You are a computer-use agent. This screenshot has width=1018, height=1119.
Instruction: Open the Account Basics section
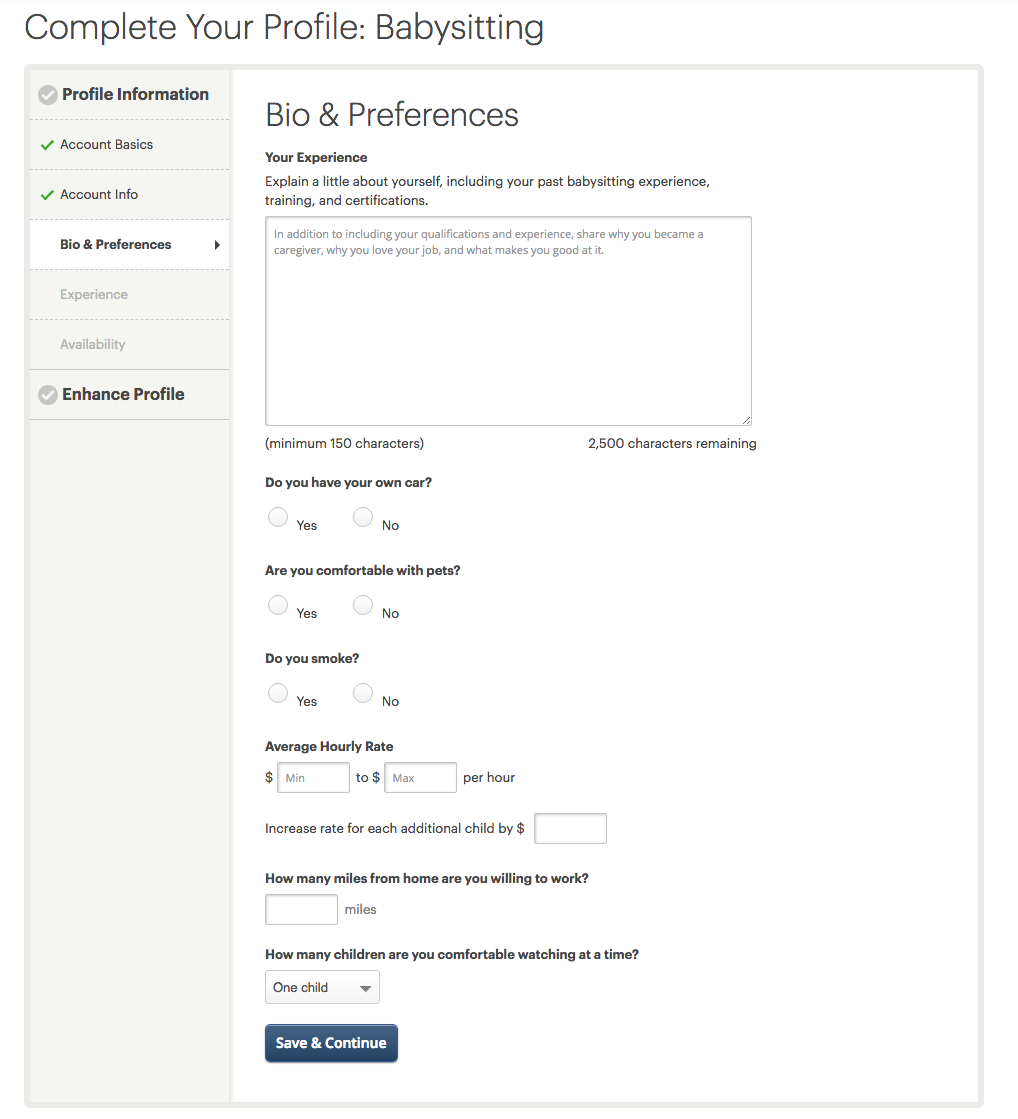(106, 145)
